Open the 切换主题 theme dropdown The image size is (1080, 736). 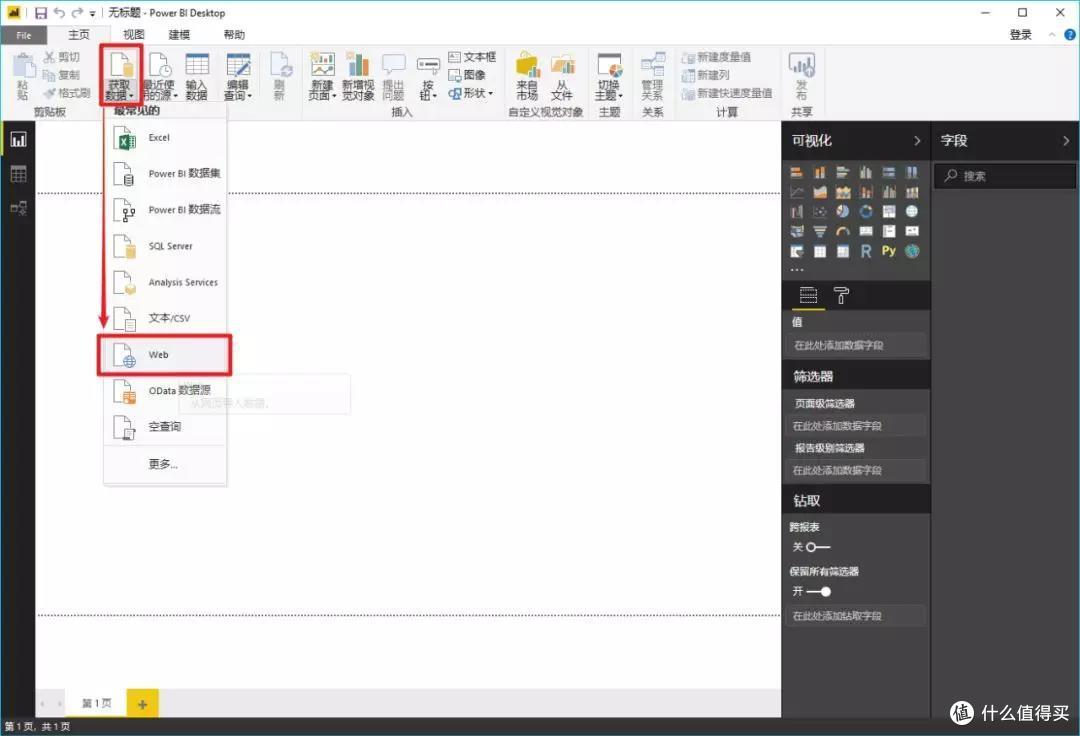(609, 76)
